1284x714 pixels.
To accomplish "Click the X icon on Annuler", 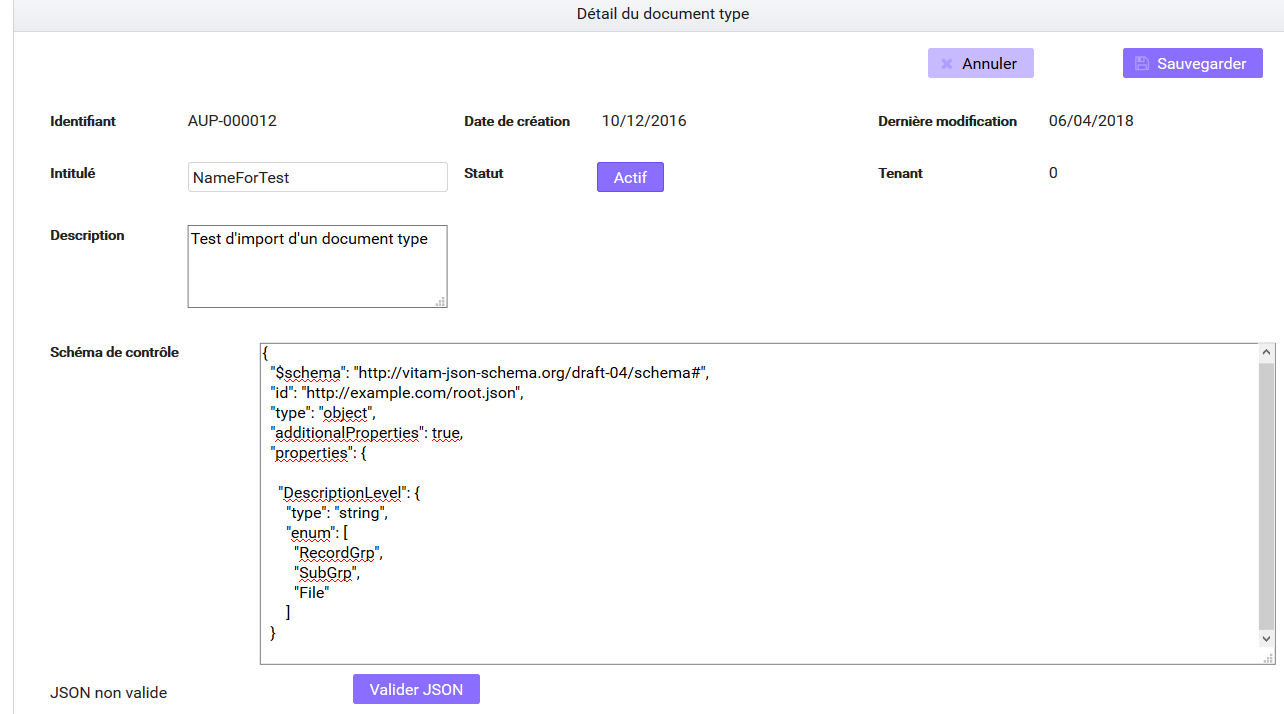I will [x=947, y=64].
